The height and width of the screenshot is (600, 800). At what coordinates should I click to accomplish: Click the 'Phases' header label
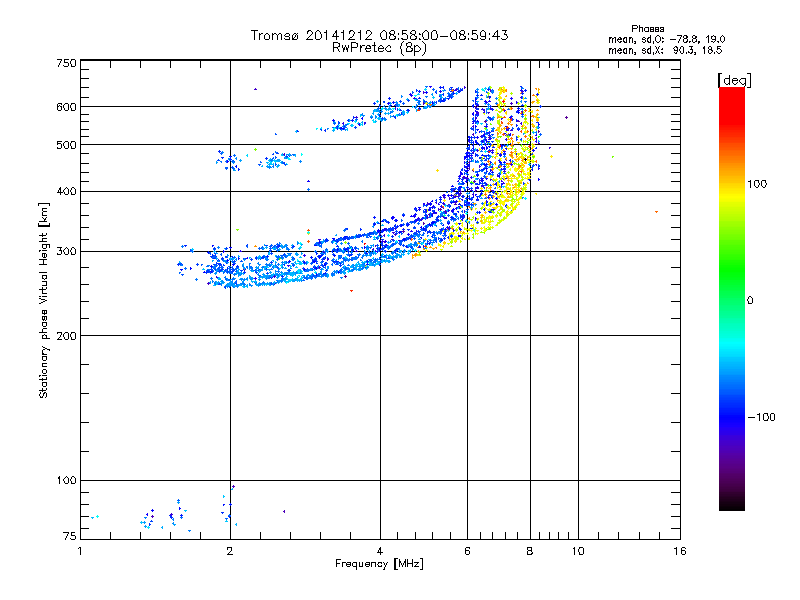[x=647, y=29]
